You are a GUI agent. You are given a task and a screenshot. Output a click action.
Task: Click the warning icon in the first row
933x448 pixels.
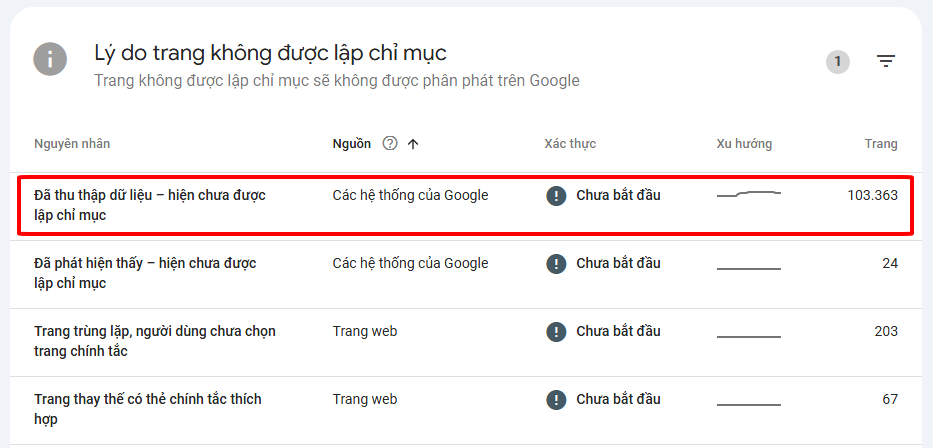556,196
